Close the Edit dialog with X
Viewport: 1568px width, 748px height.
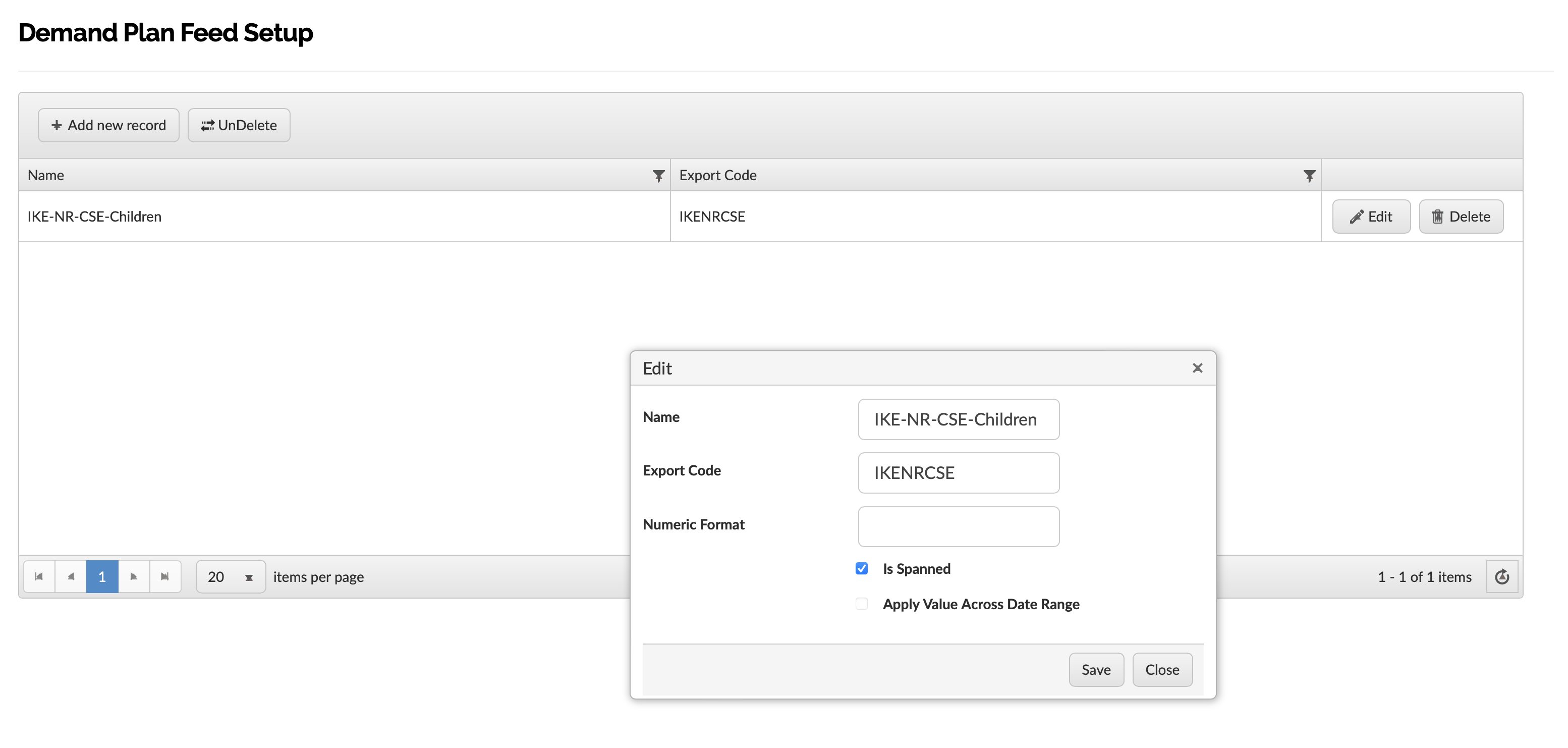point(1197,368)
